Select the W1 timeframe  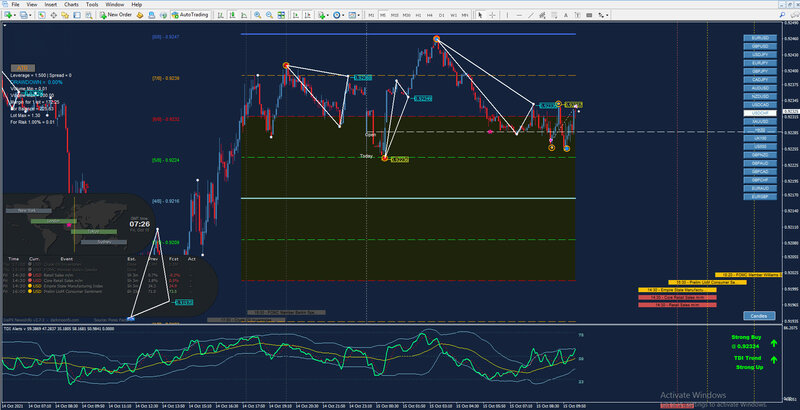454,15
